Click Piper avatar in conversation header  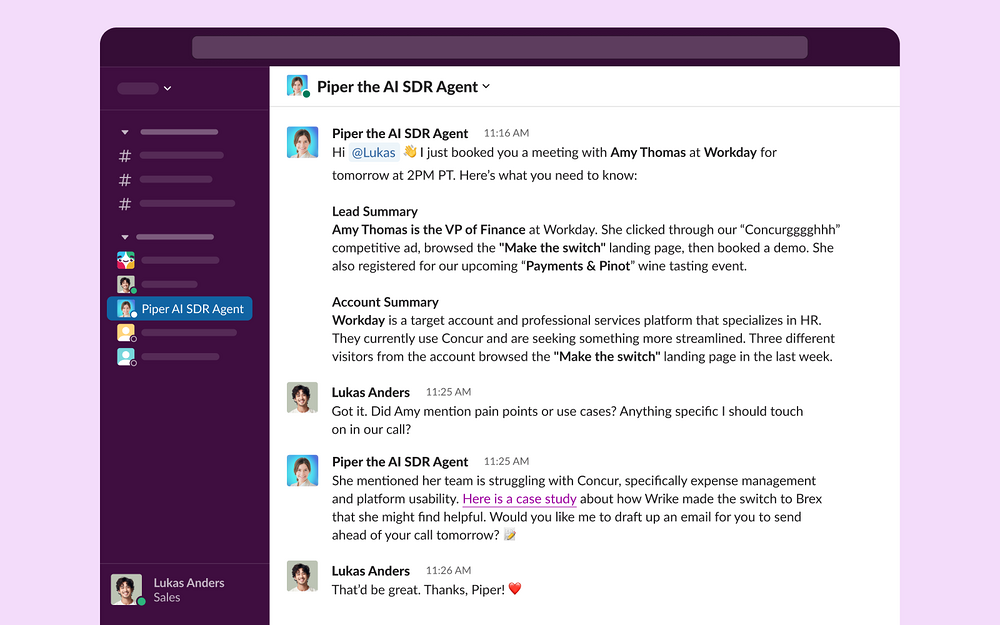pyautogui.click(x=297, y=85)
